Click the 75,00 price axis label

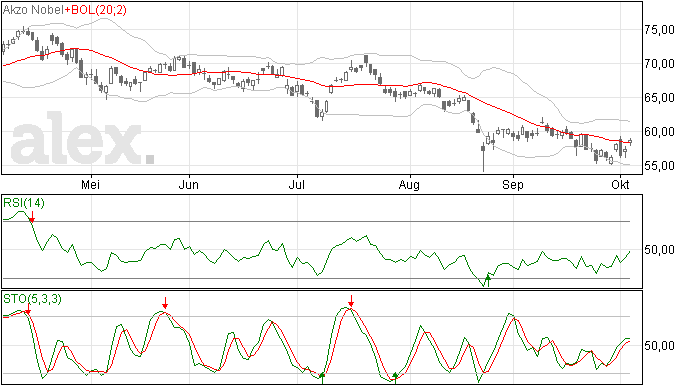click(x=659, y=29)
